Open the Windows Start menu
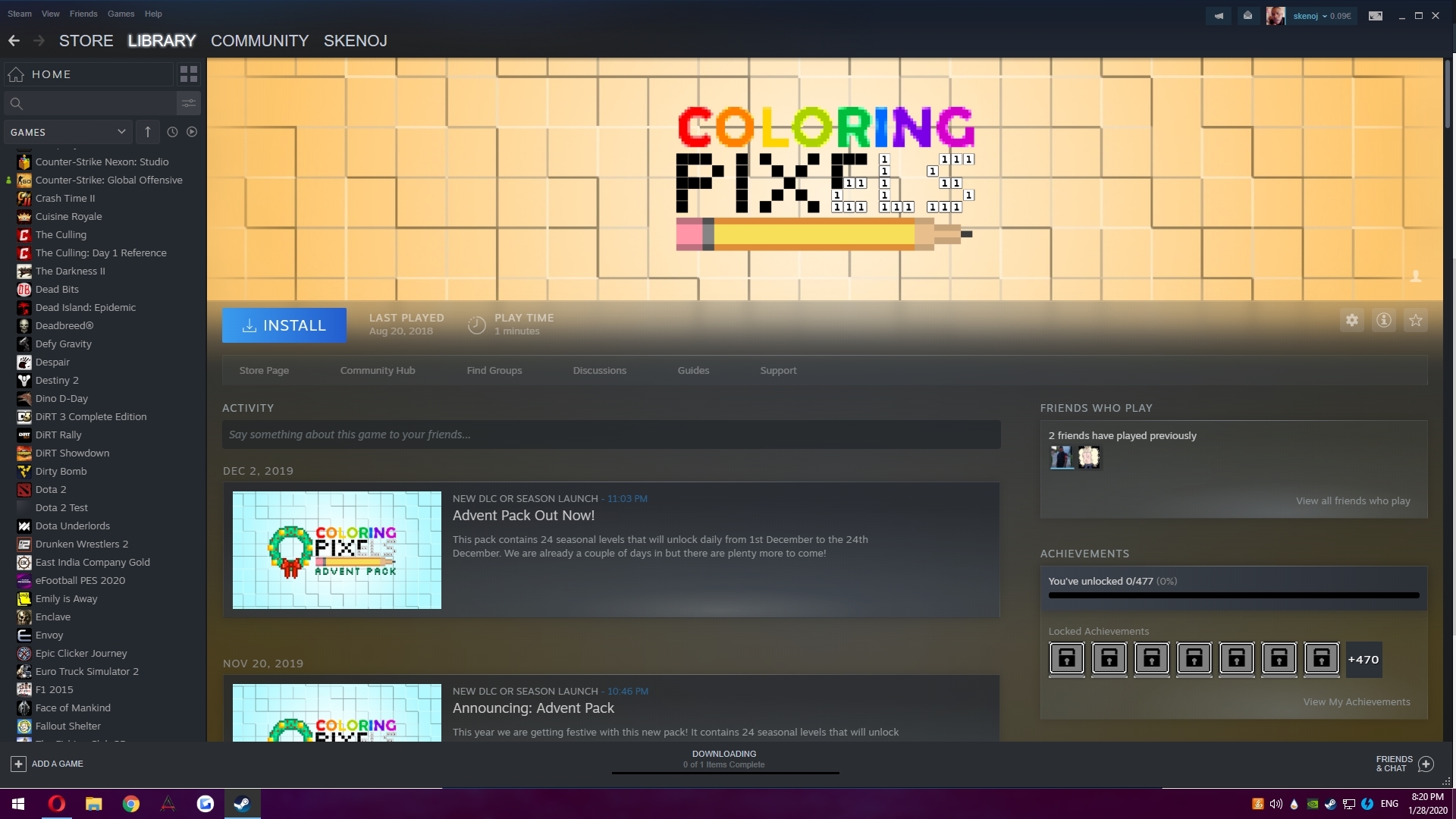1456x819 pixels. click(x=18, y=804)
